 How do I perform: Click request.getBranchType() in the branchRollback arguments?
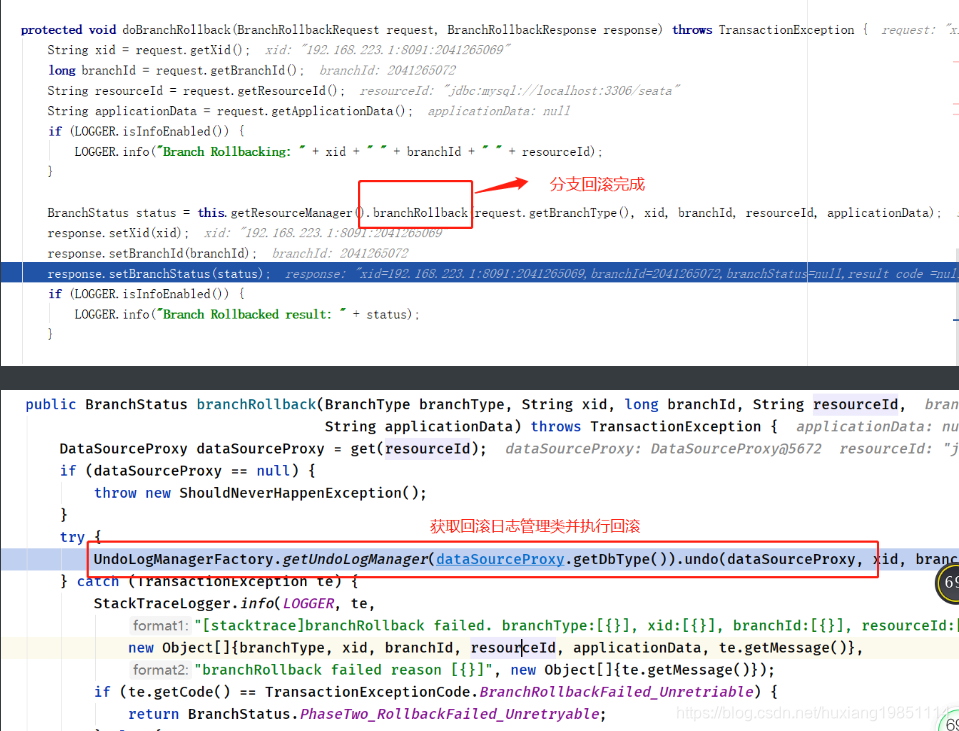[x=552, y=213]
